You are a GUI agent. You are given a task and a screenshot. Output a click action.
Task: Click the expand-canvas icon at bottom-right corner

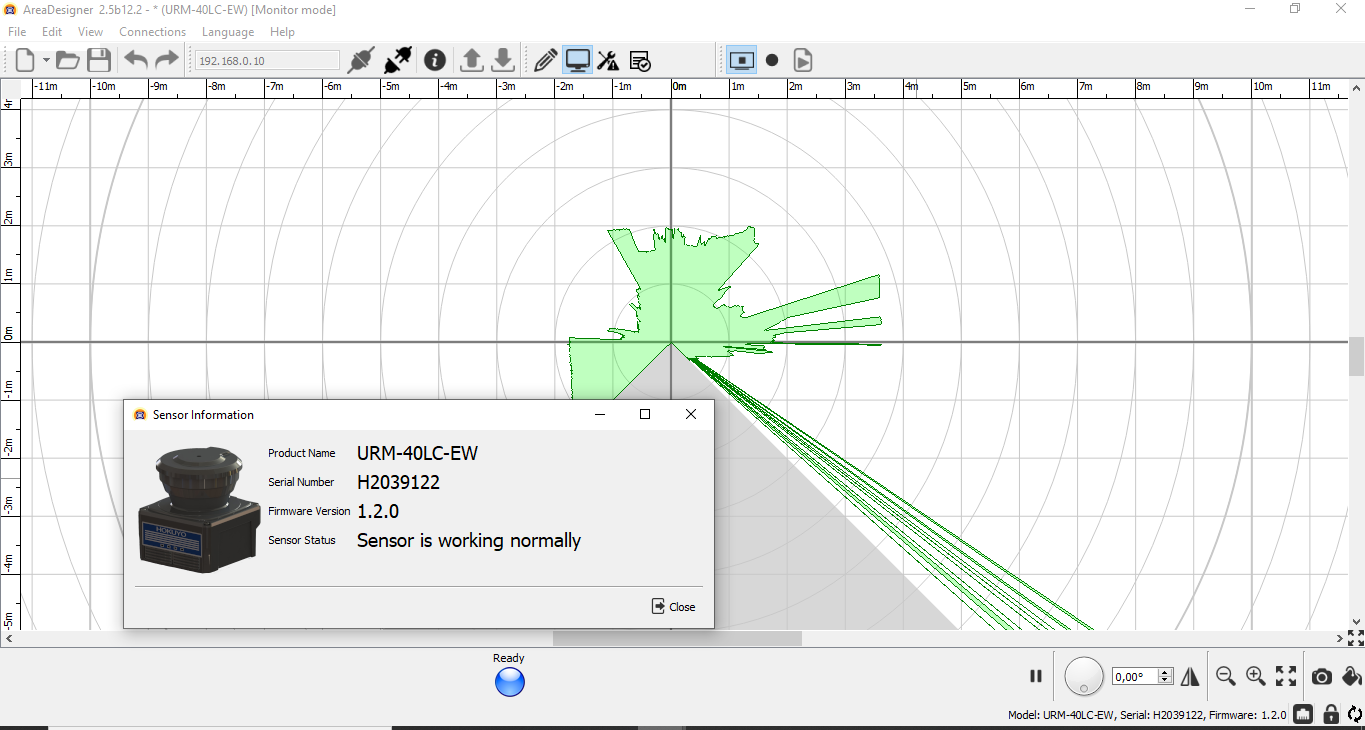[x=1356, y=638]
